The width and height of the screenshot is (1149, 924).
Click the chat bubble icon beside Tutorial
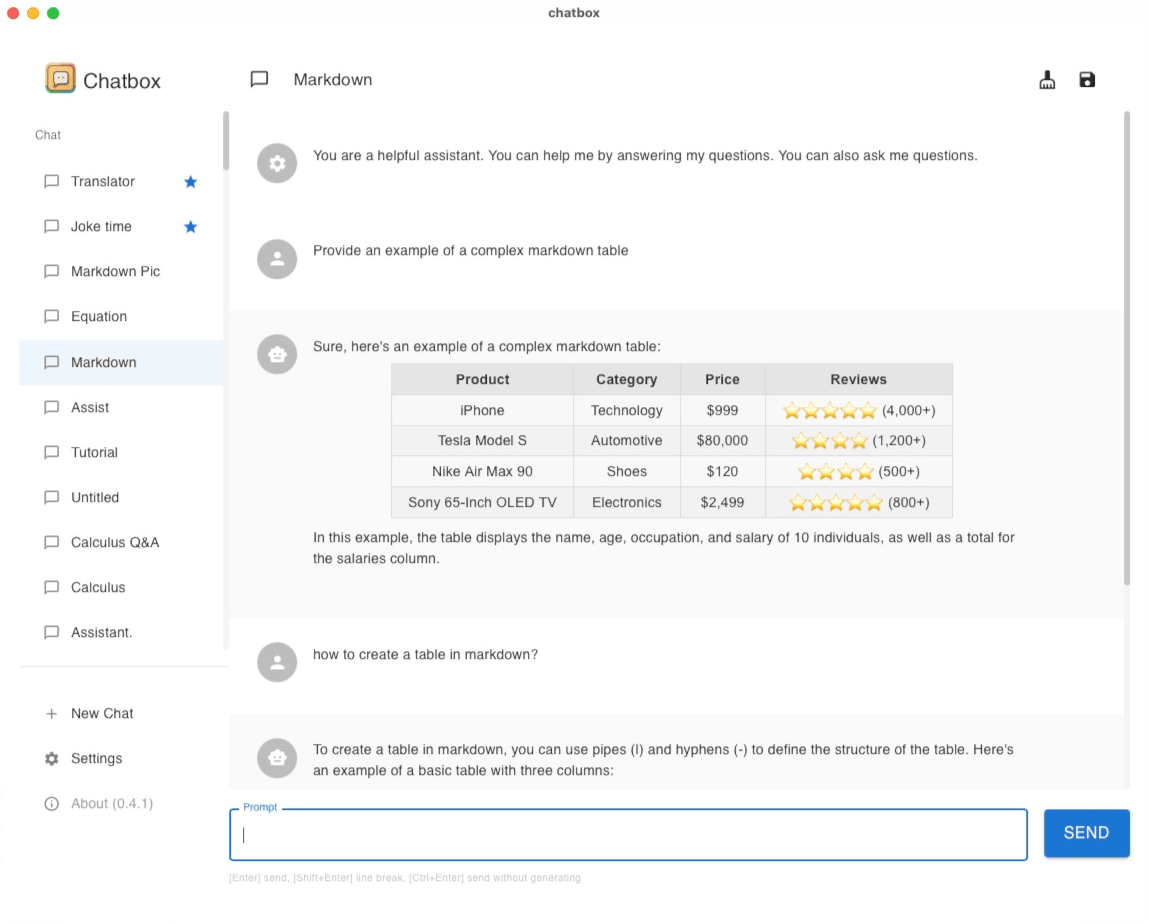pos(51,452)
